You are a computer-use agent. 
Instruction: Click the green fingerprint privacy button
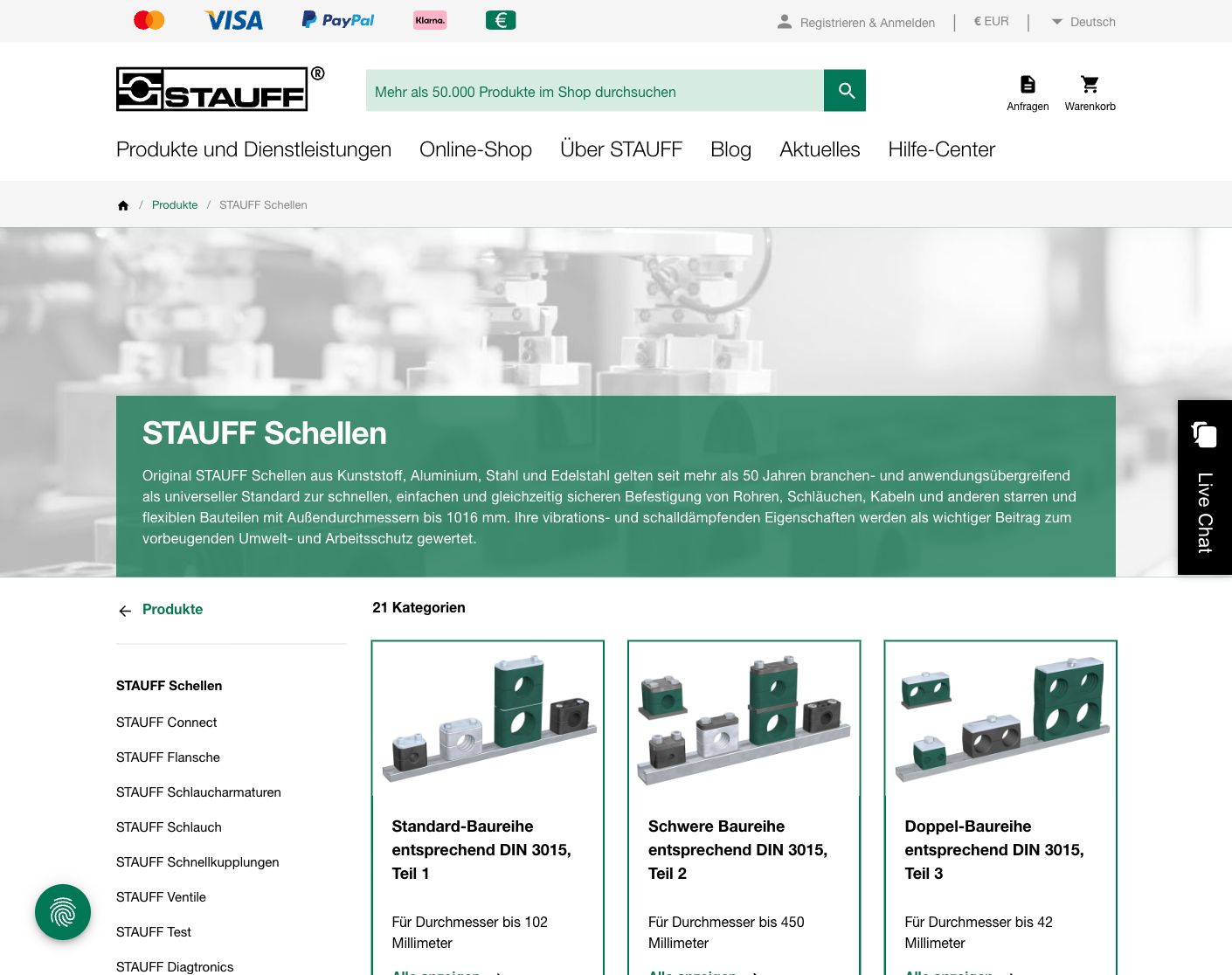point(63,912)
